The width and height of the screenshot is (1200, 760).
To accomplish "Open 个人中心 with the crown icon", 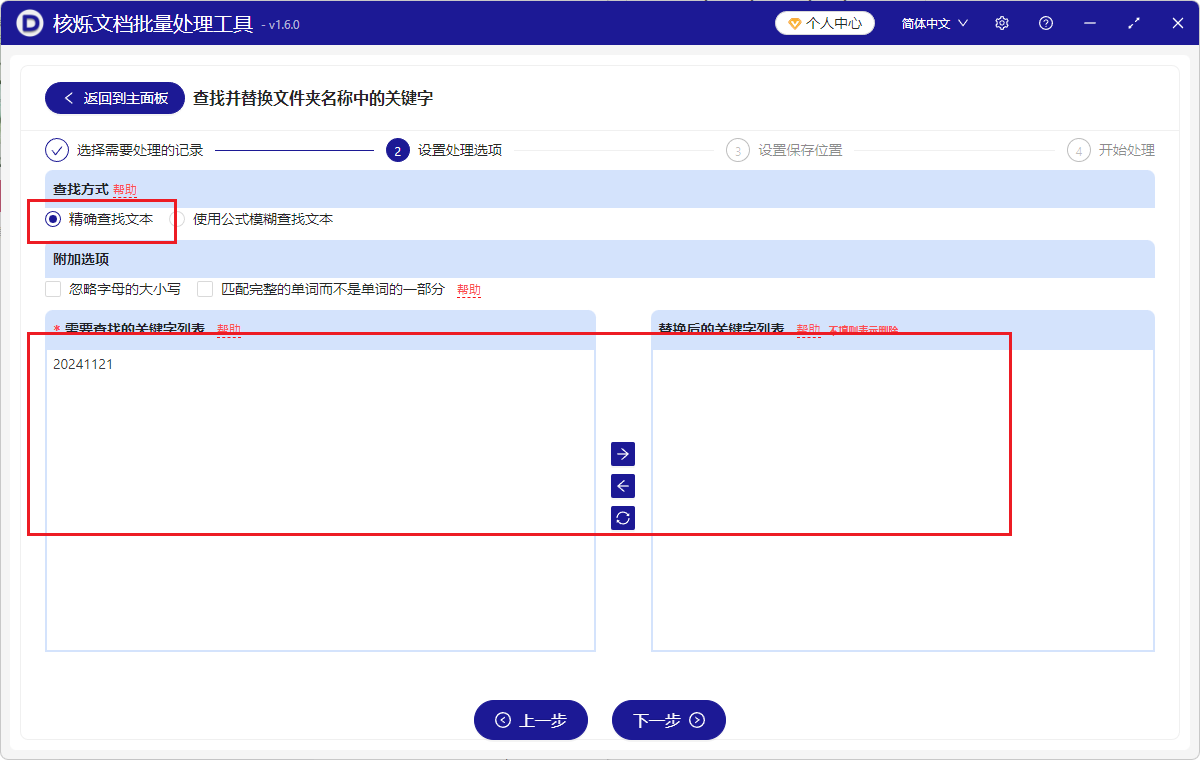I will tap(824, 21).
